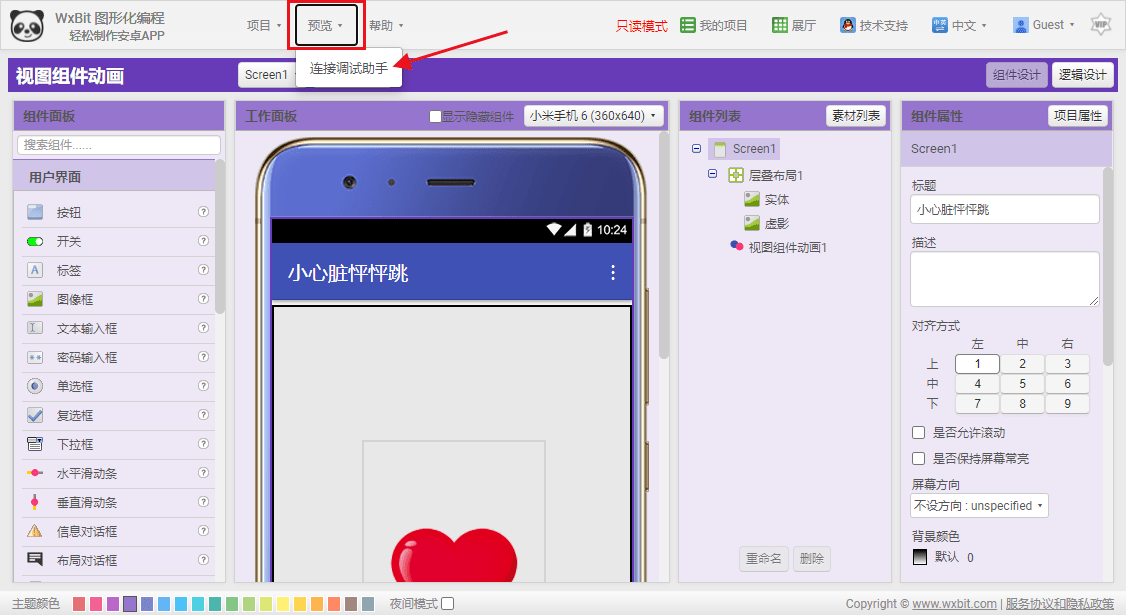The image size is (1126, 615).
Task: Open help for the 图像框 component
Action: coord(203,298)
